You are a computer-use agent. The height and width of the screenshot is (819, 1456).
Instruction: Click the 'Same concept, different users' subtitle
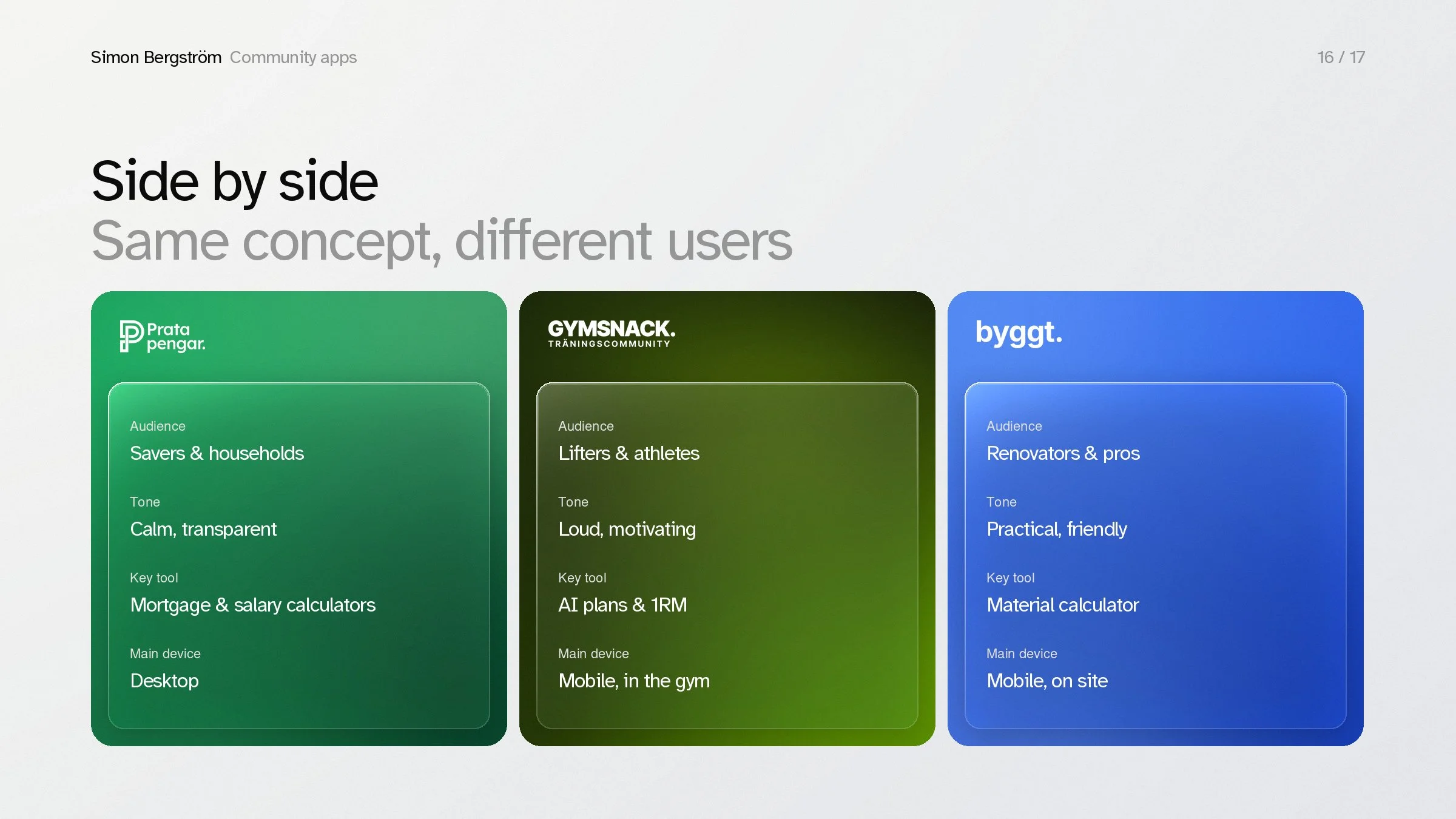pyautogui.click(x=442, y=242)
